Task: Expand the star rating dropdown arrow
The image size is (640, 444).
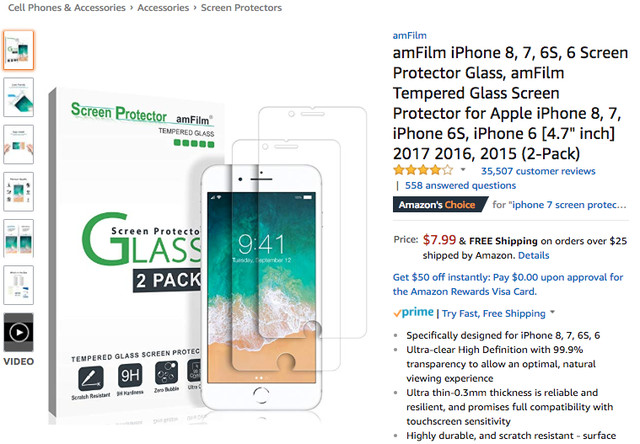Action: click(x=463, y=169)
